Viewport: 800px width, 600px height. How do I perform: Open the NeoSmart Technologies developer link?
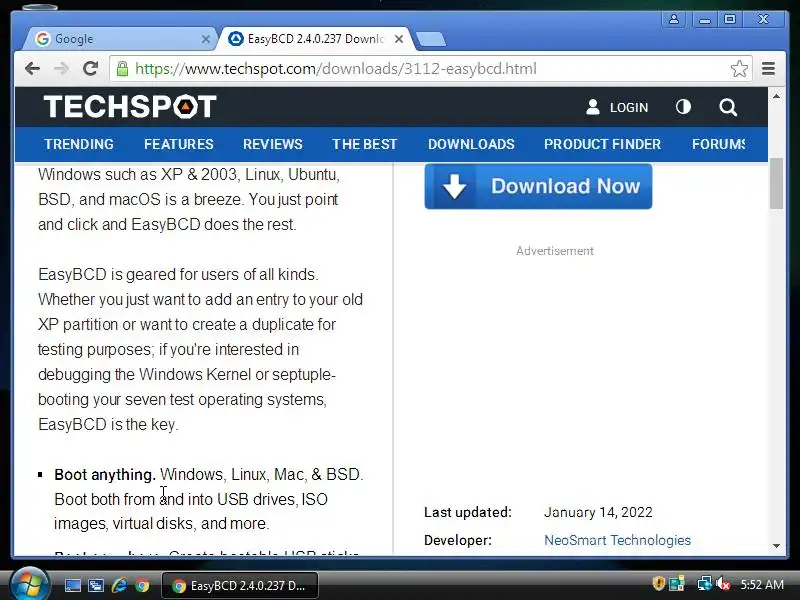[617, 540]
